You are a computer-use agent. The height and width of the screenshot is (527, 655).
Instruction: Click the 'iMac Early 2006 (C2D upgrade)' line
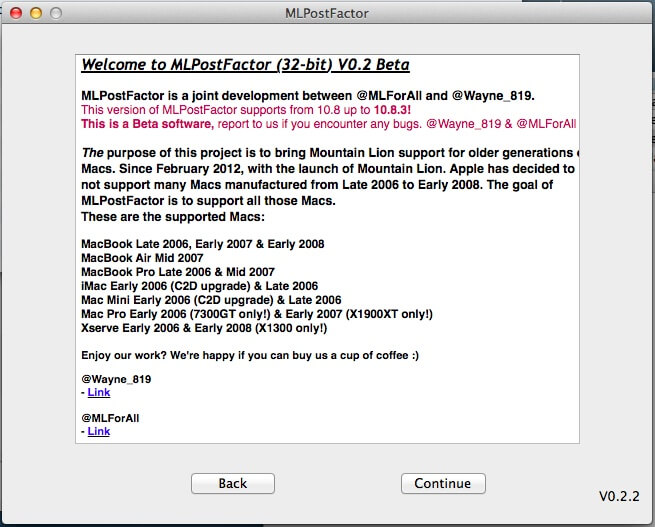tap(199, 286)
